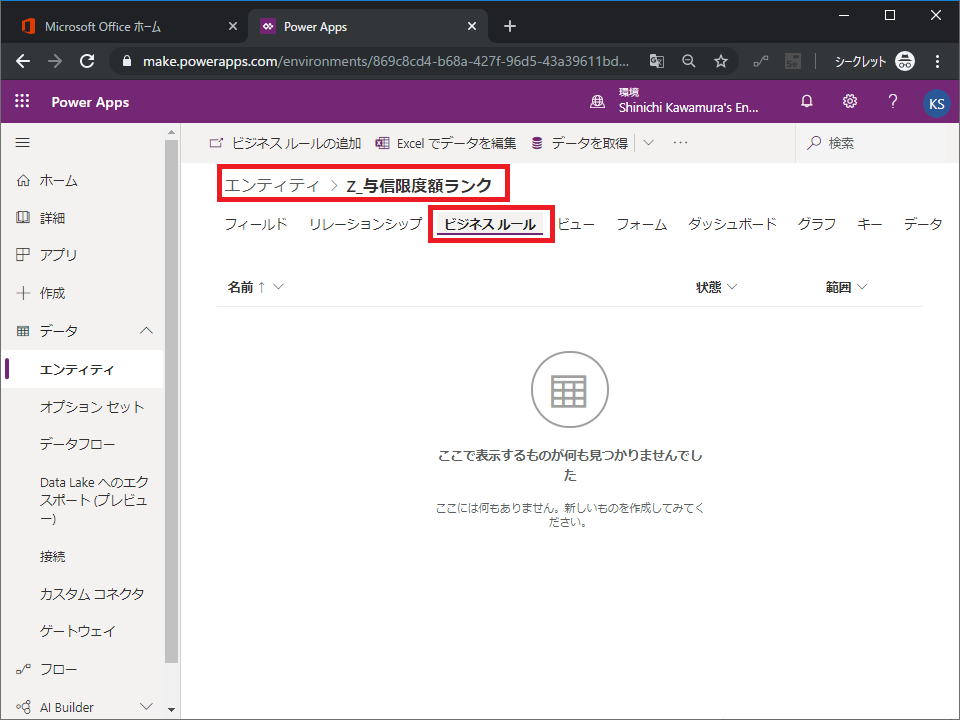Expand the データを取得 dropdown arrow

point(648,143)
